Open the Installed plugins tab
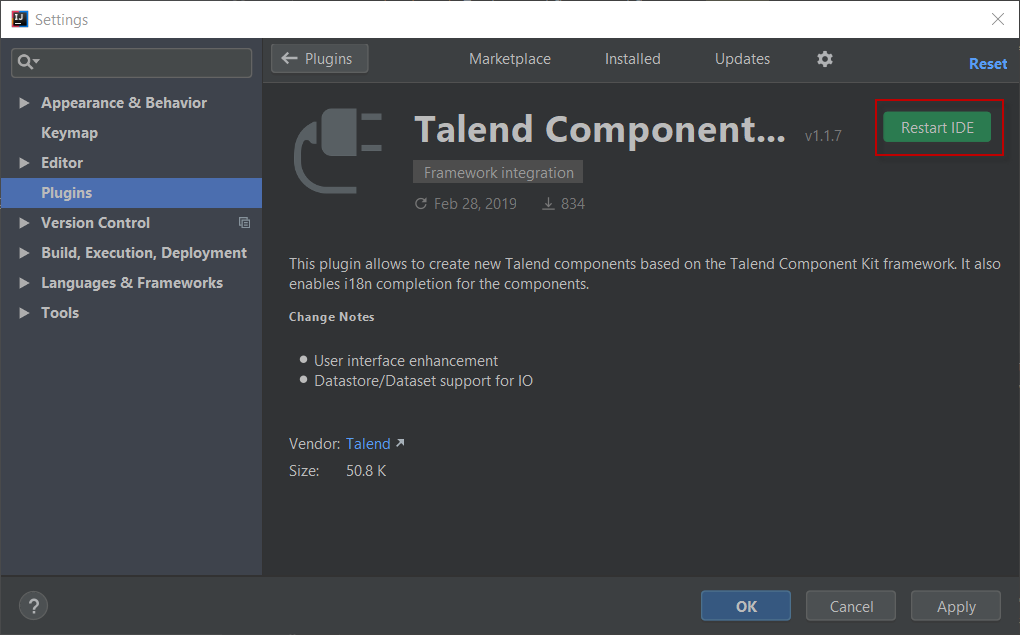This screenshot has width=1020, height=635. click(632, 59)
